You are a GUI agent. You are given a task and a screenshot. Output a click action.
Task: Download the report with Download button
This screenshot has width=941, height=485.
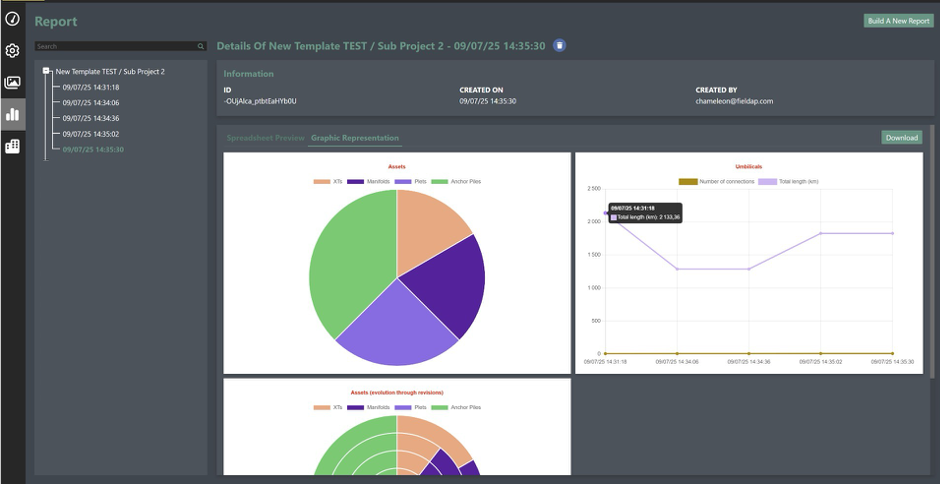tap(901, 138)
